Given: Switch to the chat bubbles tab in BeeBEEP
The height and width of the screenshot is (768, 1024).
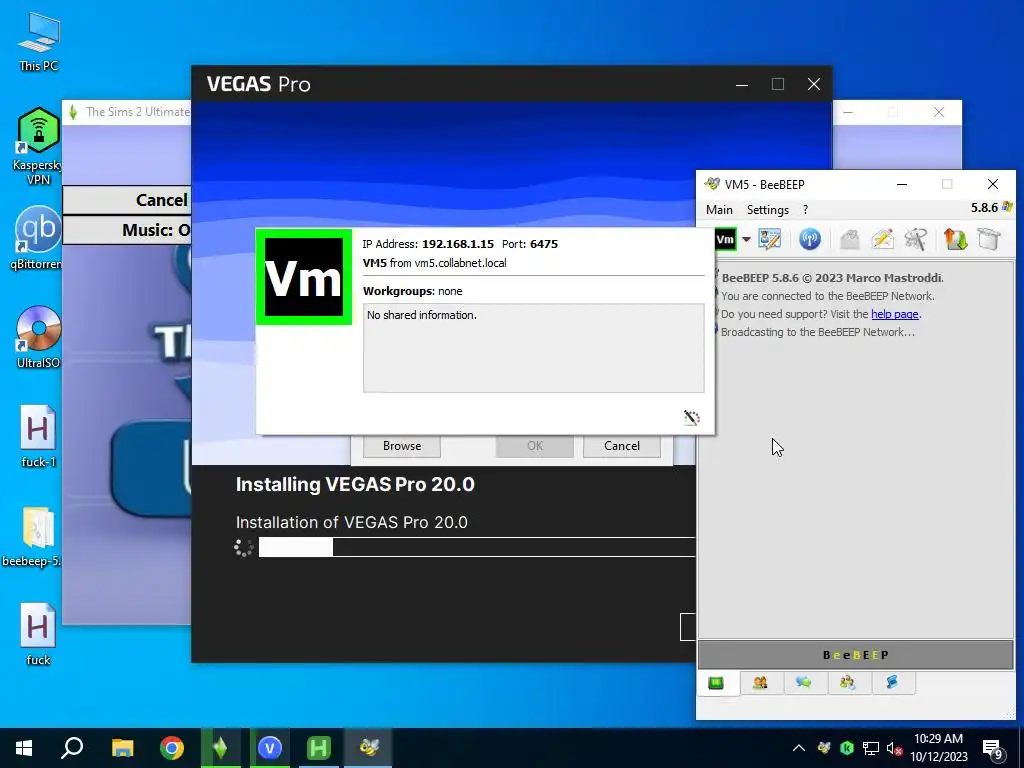Looking at the screenshot, I should coord(804,683).
